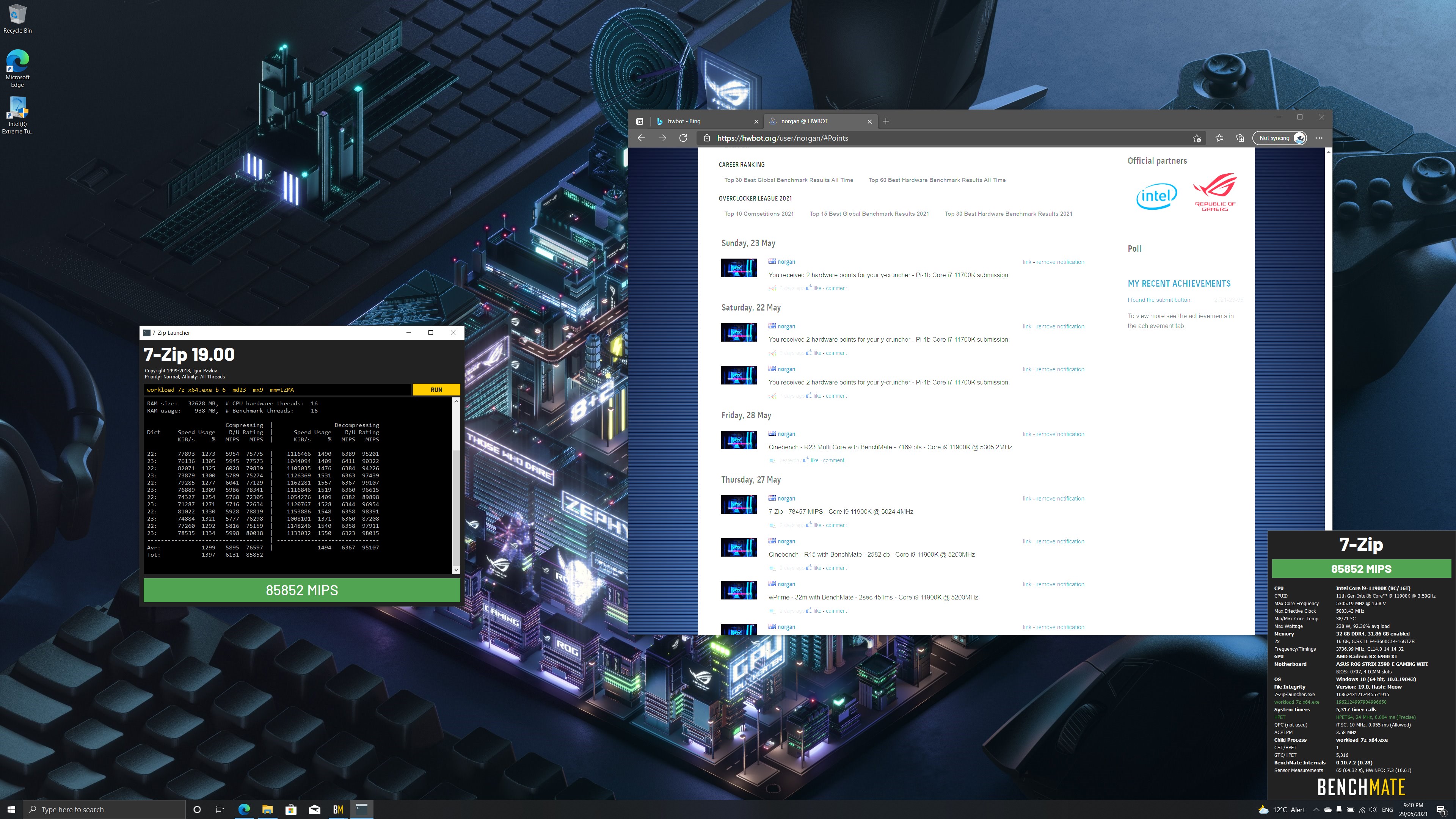Like the Cinebench R23 Multi Core entry
The width and height of the screenshot is (1456, 819).
click(814, 460)
